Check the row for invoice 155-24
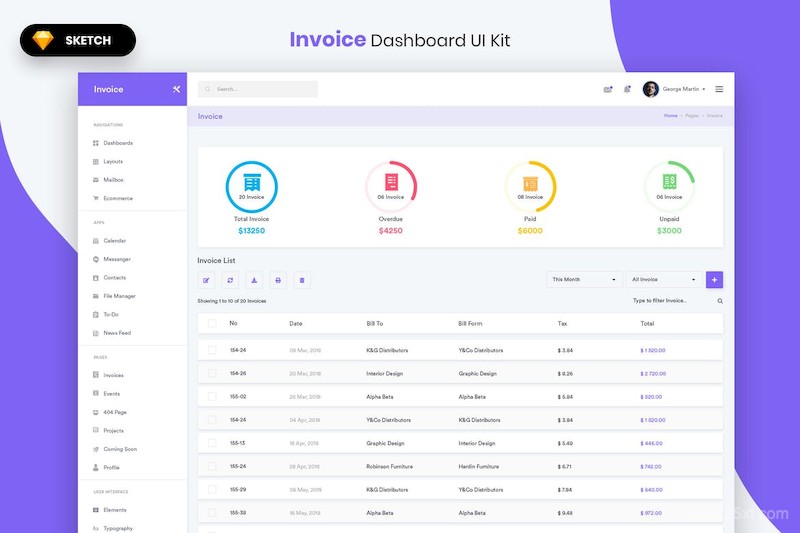800x533 pixels. click(x=212, y=466)
